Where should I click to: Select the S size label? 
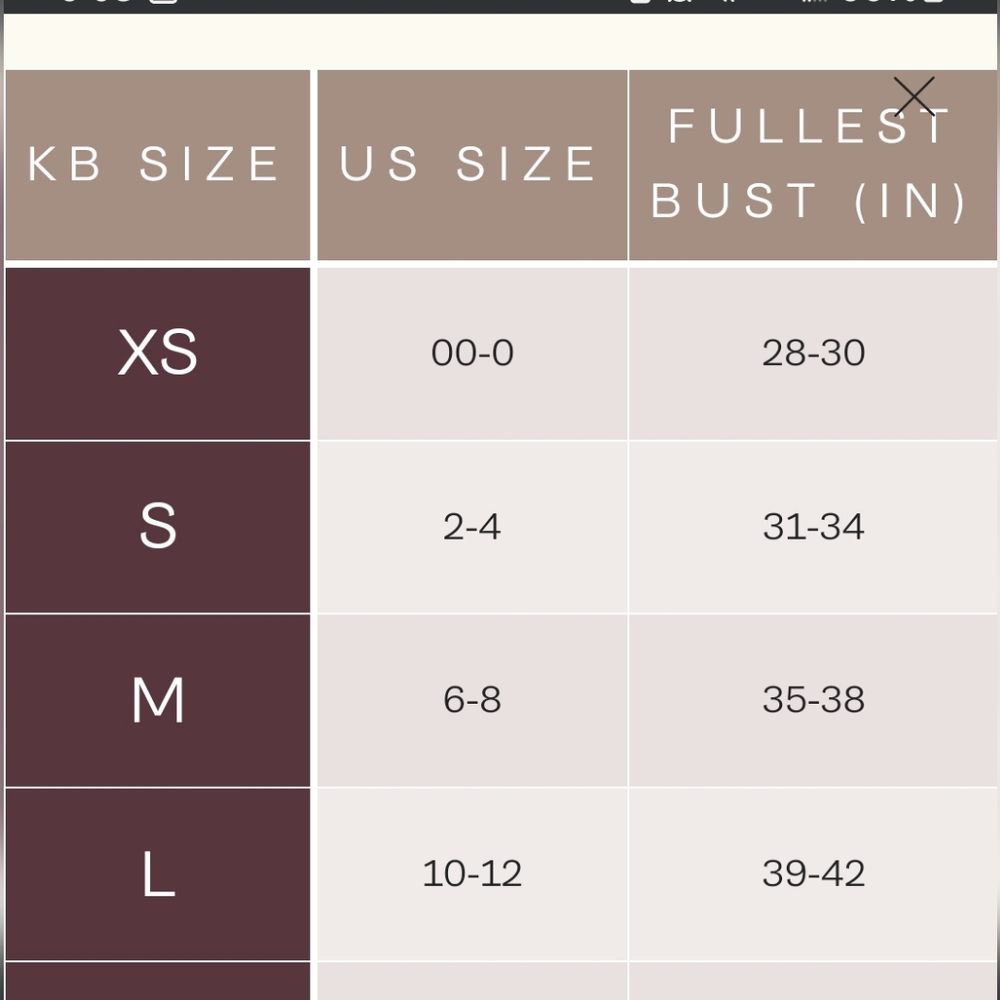pos(156,526)
